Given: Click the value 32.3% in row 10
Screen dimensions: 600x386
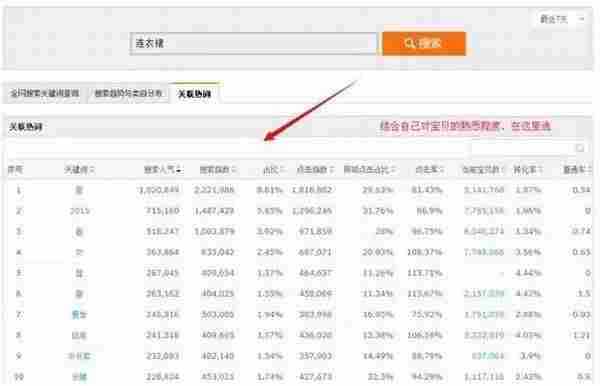Looking at the screenshot, I should coord(380,377).
